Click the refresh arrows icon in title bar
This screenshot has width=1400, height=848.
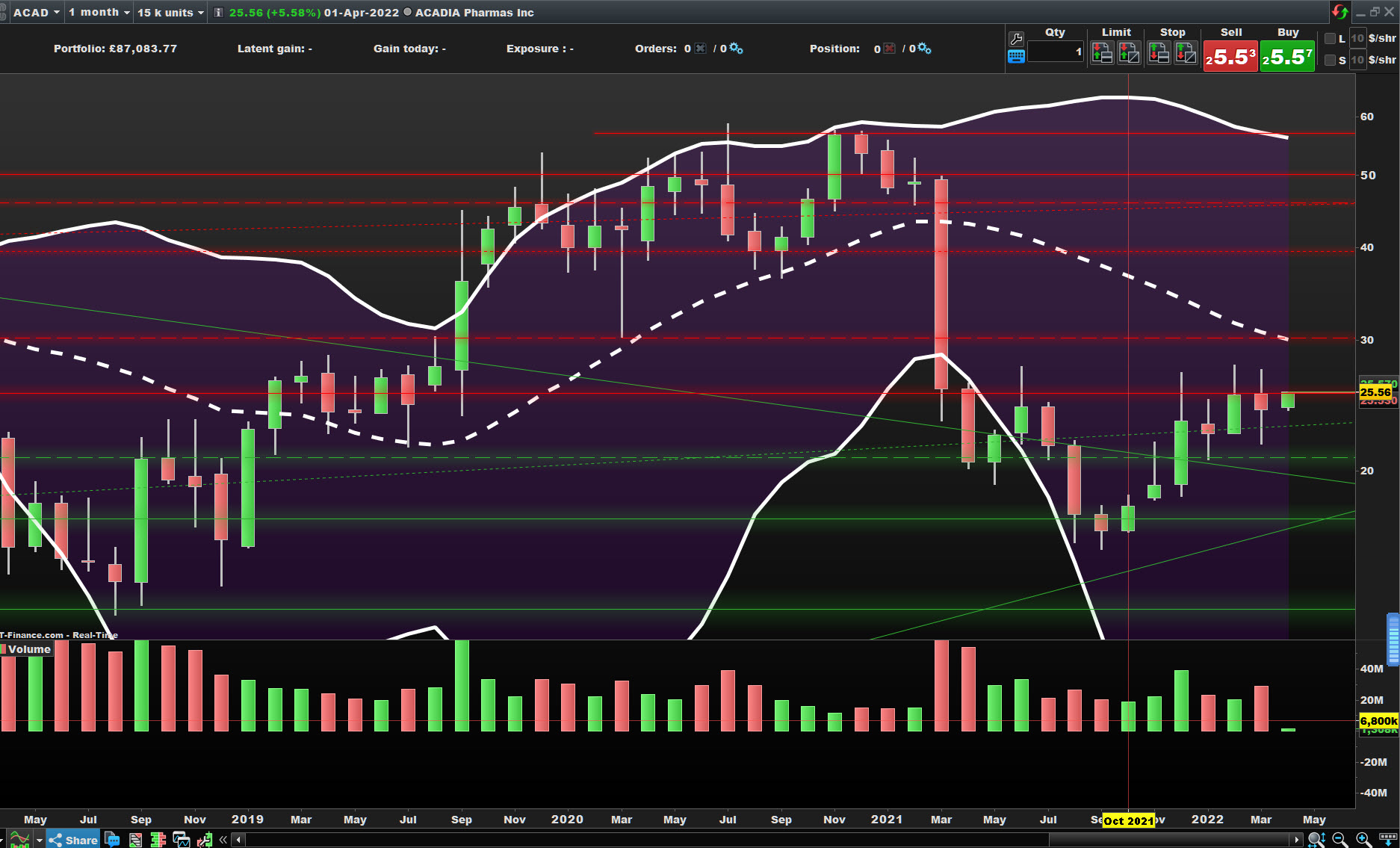tap(1340, 12)
